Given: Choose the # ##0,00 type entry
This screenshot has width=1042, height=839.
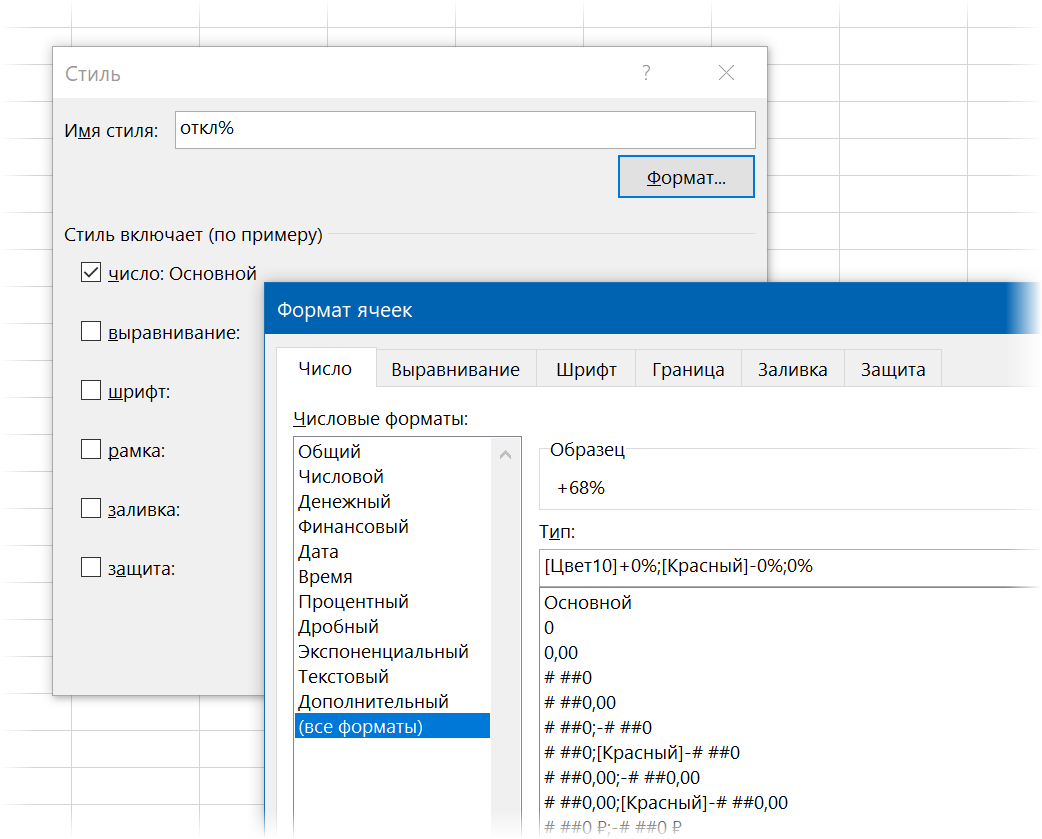Looking at the screenshot, I should (789, 703).
